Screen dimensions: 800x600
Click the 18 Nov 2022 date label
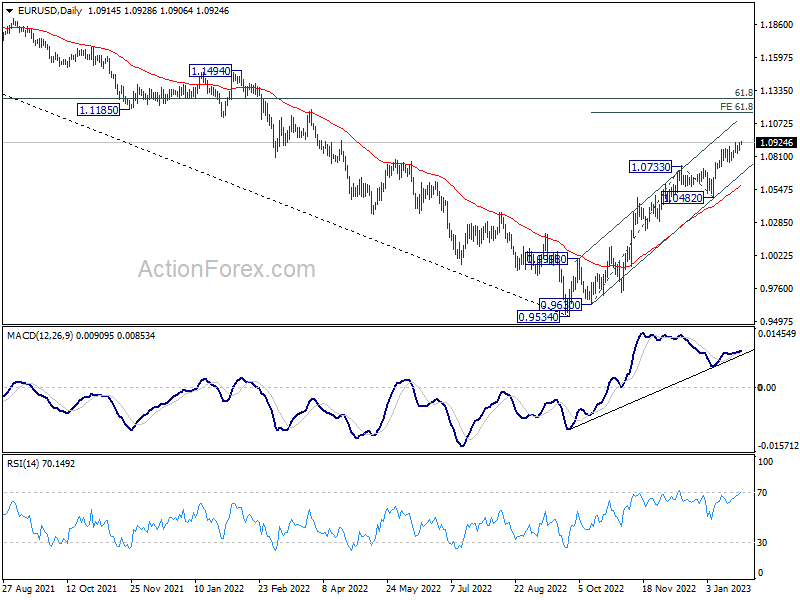pos(668,588)
